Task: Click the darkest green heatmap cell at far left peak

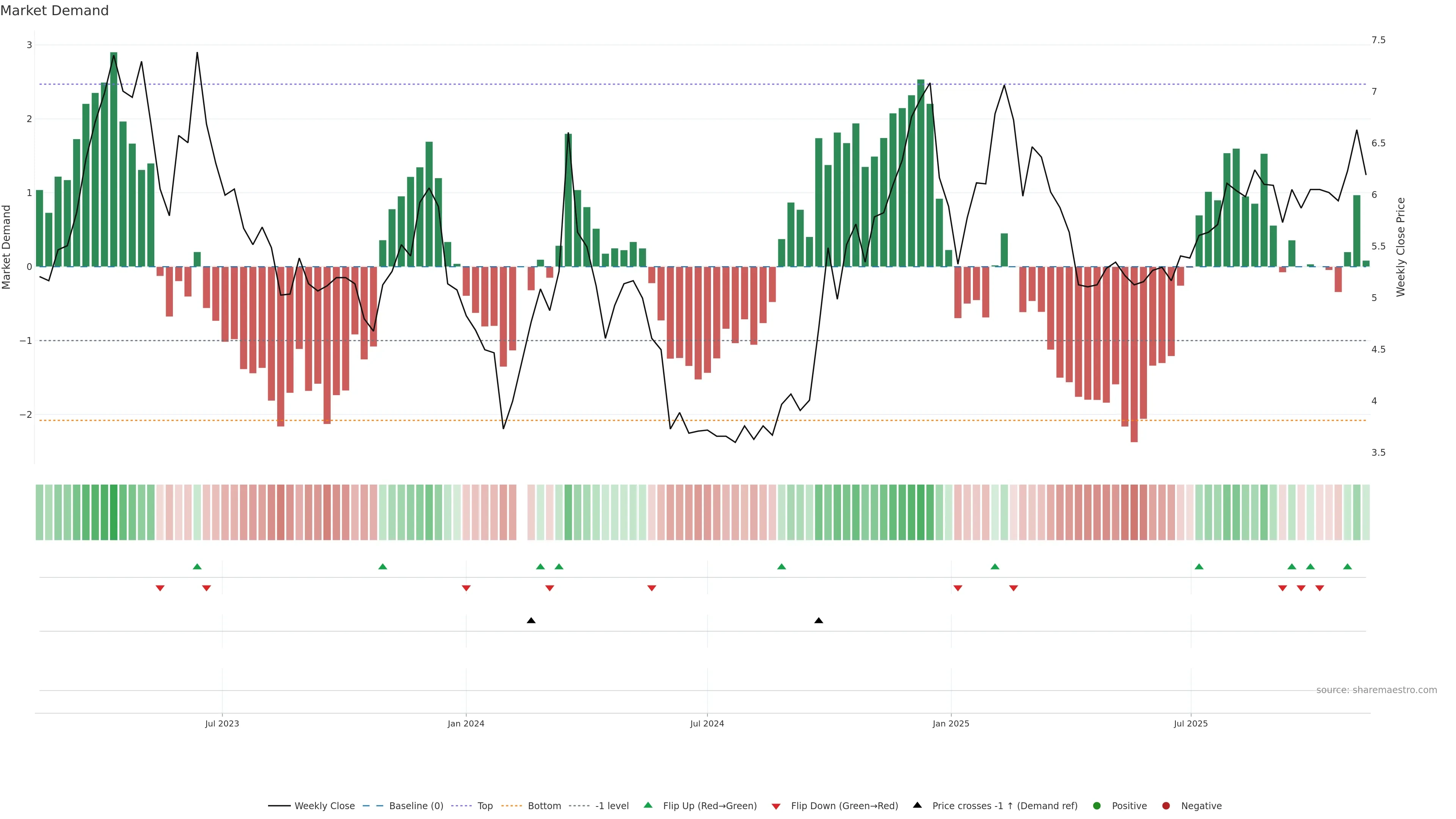Action: (114, 512)
